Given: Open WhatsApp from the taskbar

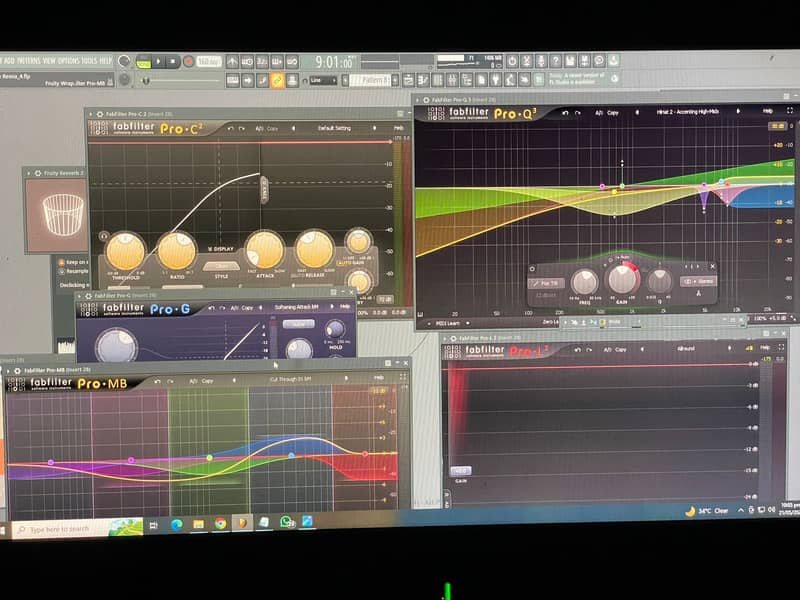Looking at the screenshot, I should coord(286,522).
